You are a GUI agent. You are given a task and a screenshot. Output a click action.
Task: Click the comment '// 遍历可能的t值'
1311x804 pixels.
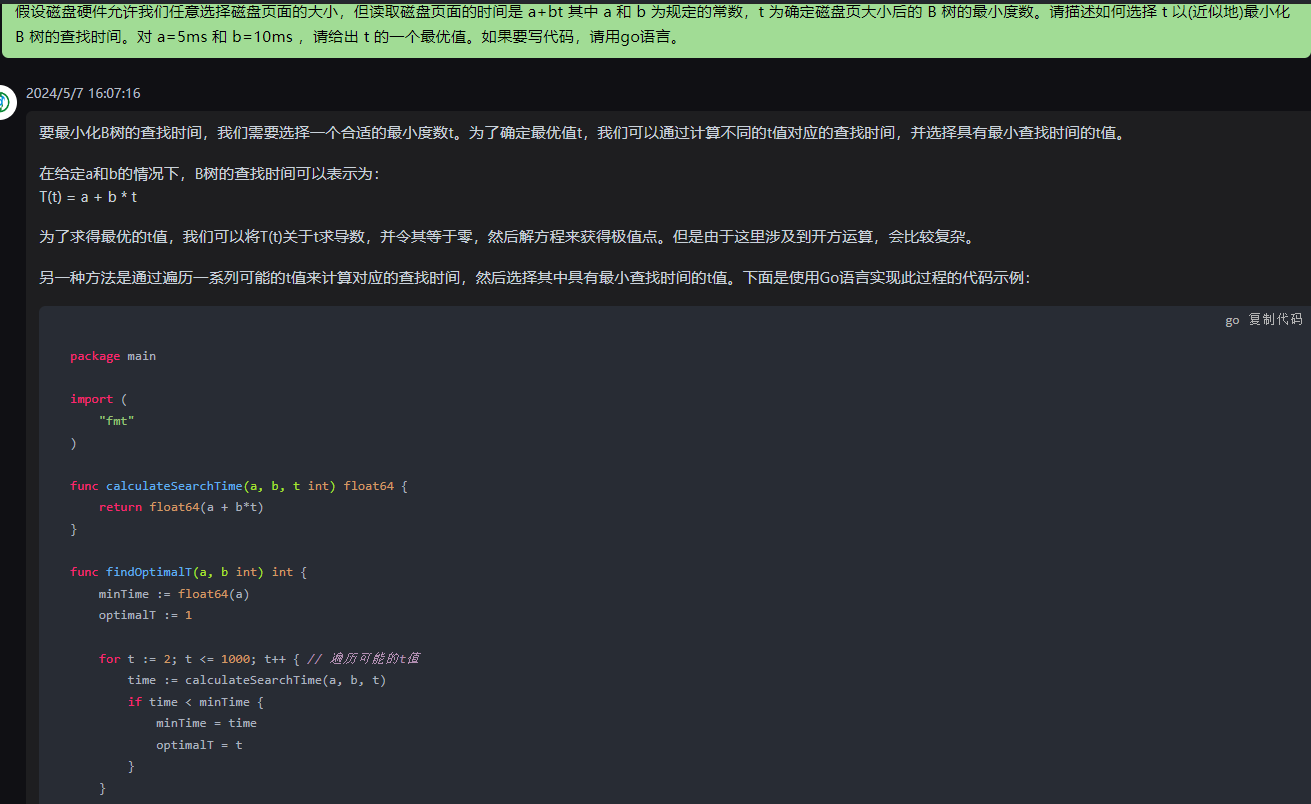[363, 658]
